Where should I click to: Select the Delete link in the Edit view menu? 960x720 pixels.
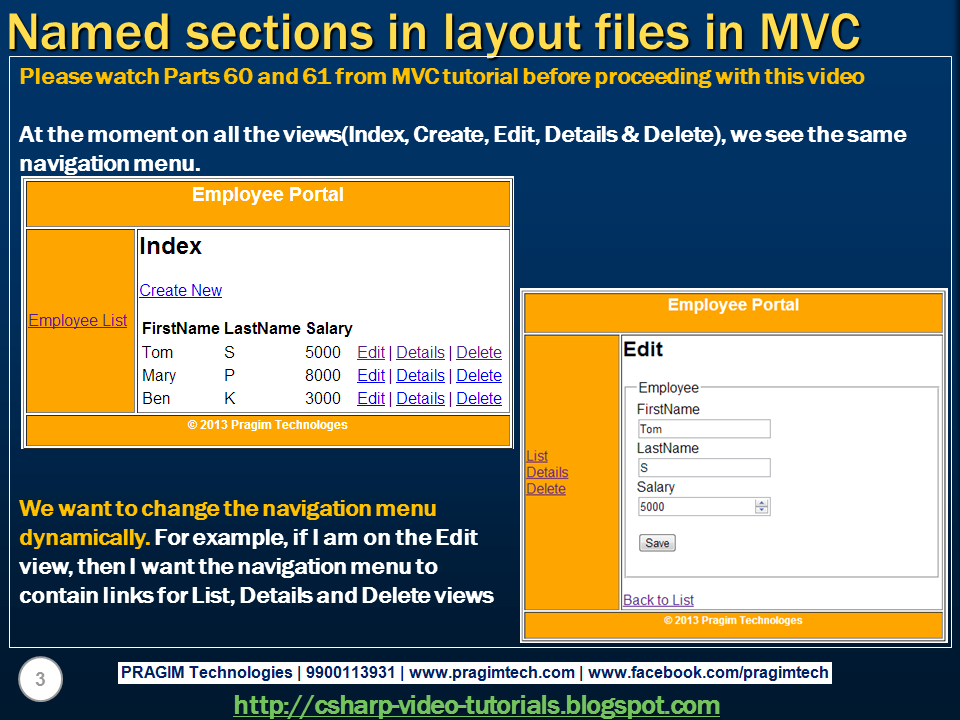[546, 488]
